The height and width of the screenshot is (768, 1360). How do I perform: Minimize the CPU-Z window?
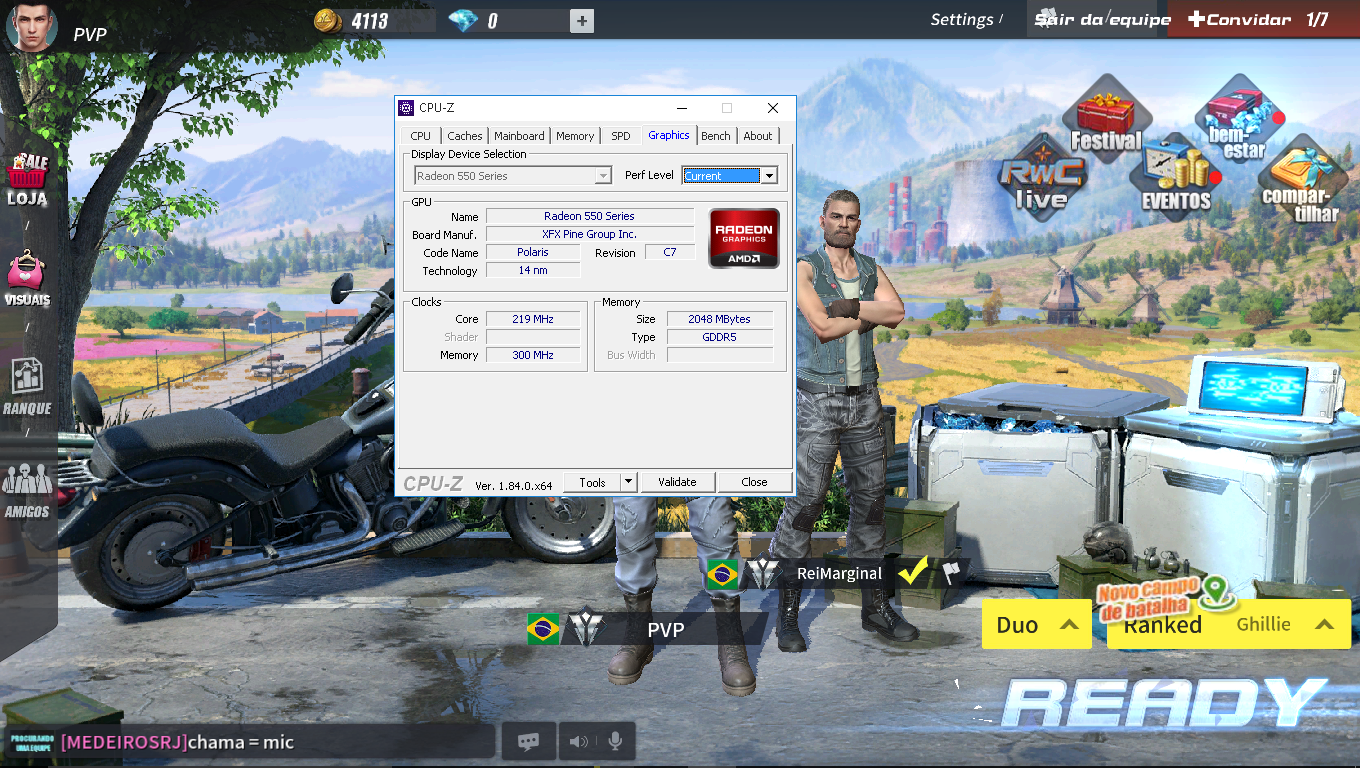[x=682, y=108]
